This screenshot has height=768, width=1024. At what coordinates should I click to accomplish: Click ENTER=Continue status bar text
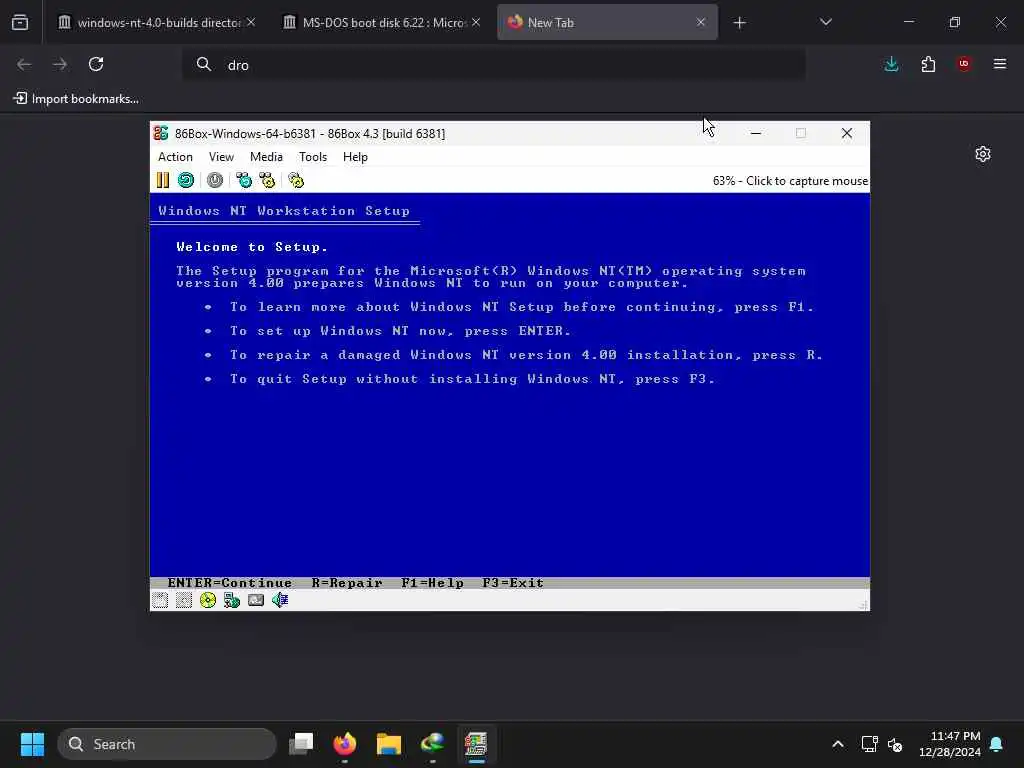230,583
